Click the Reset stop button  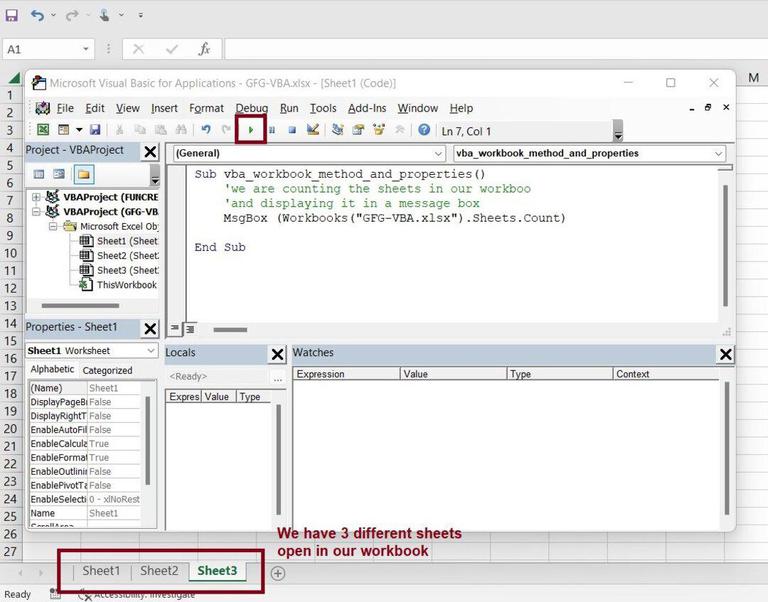292,130
